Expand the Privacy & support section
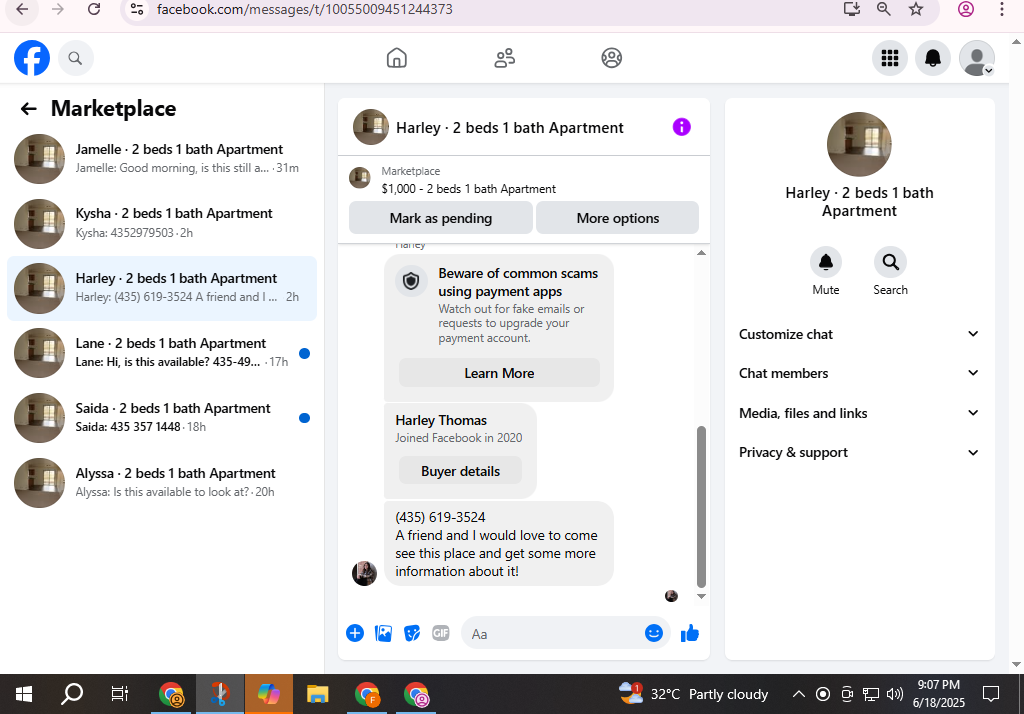Image resolution: width=1024 pixels, height=714 pixels. (x=859, y=452)
